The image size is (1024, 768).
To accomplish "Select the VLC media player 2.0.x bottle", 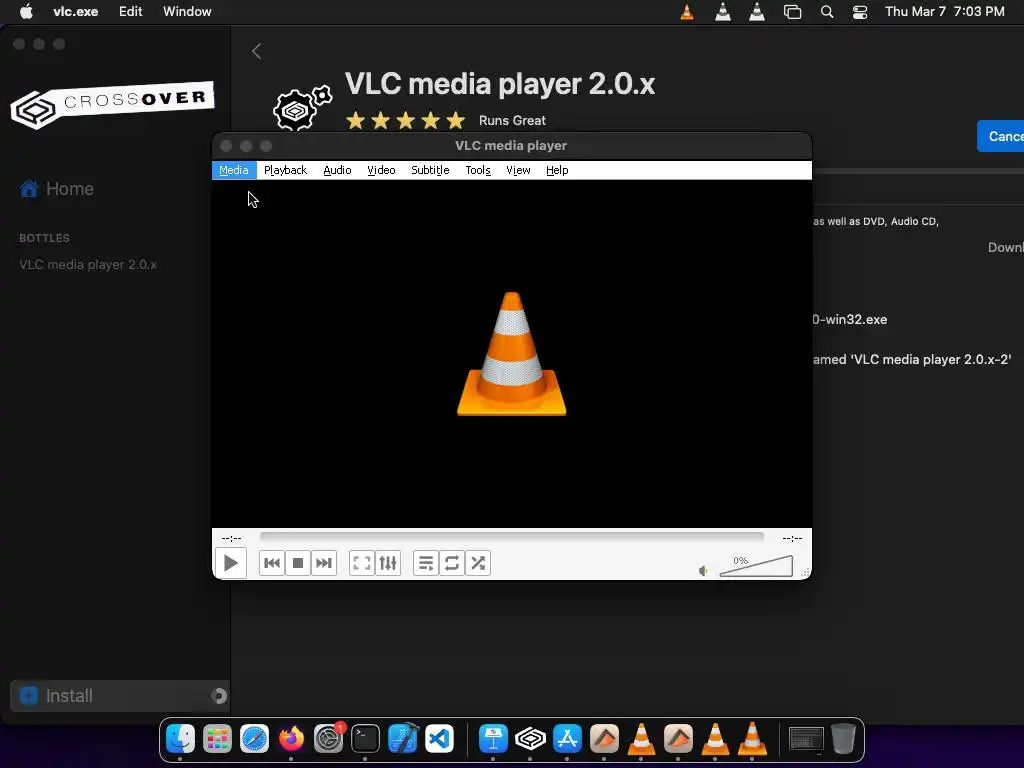I will tap(88, 264).
